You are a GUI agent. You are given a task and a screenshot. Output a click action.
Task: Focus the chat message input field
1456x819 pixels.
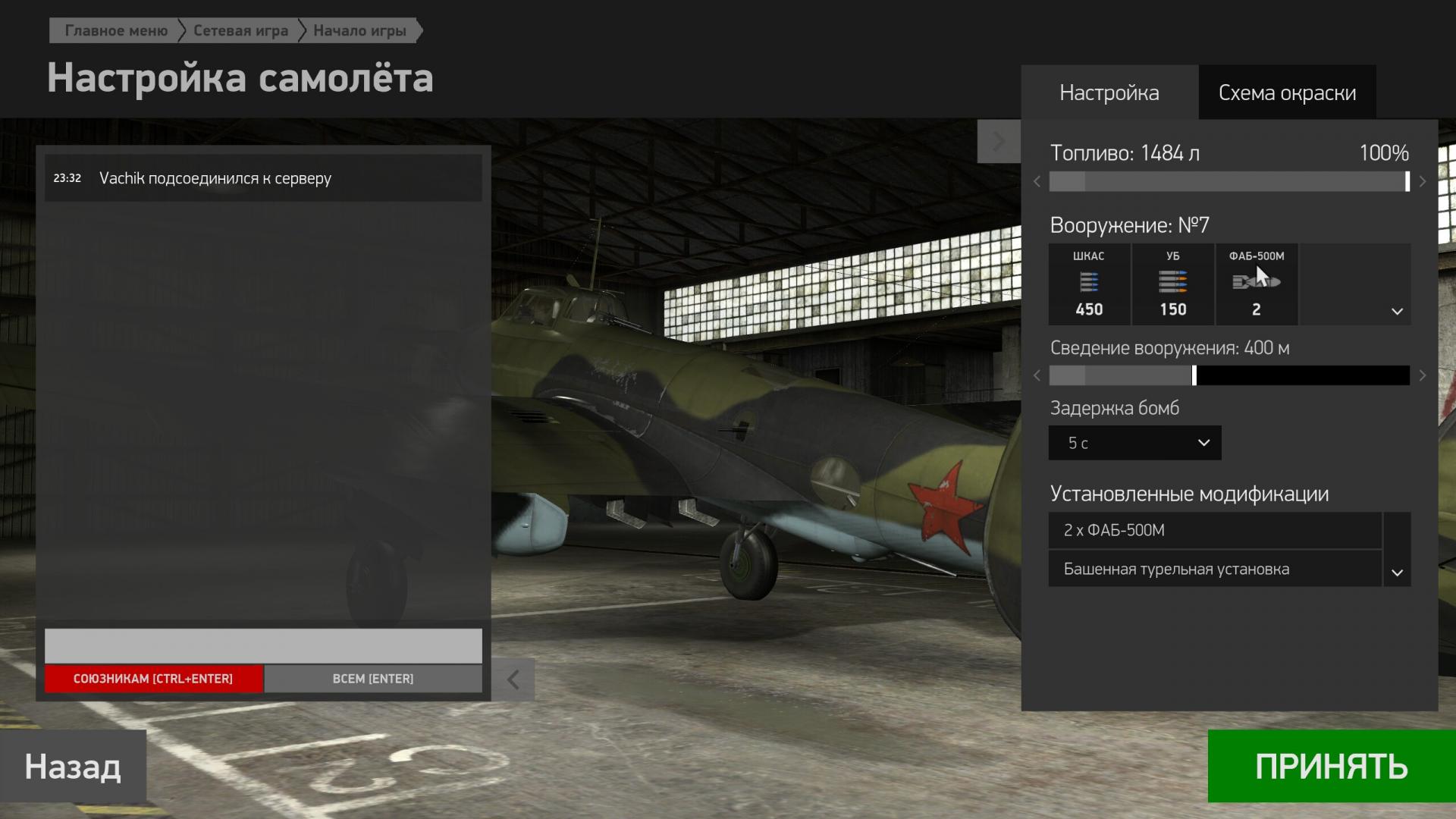tap(263, 645)
